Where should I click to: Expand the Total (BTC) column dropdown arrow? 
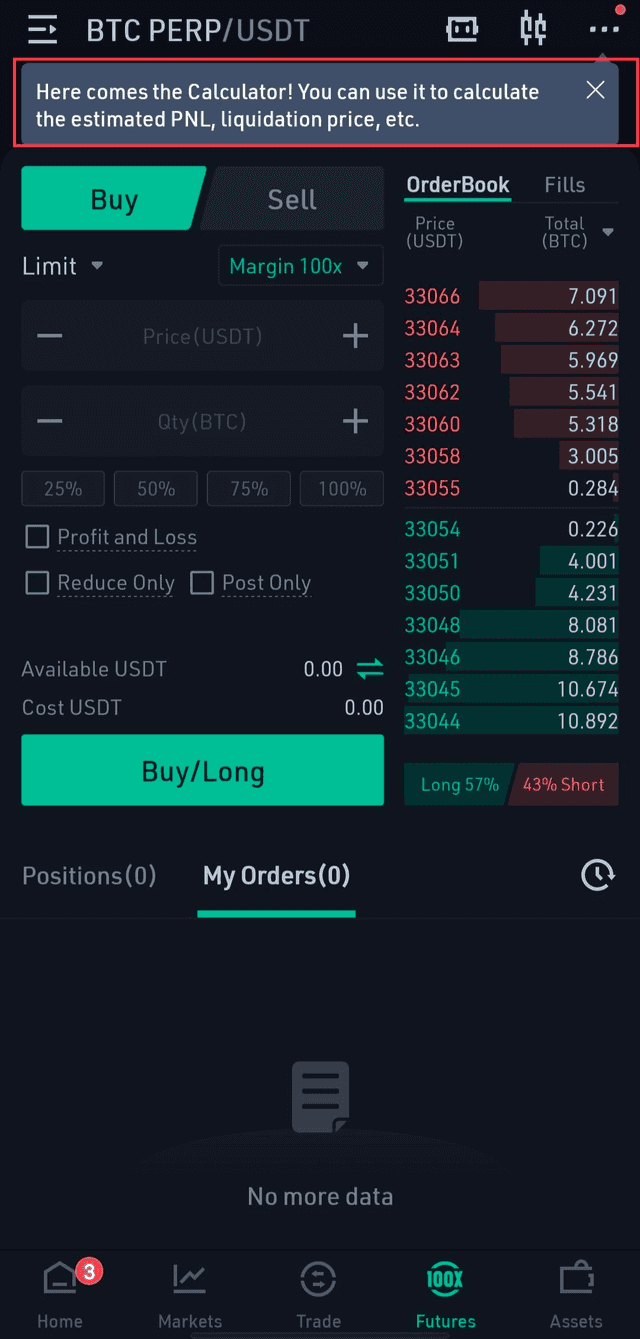[608, 233]
